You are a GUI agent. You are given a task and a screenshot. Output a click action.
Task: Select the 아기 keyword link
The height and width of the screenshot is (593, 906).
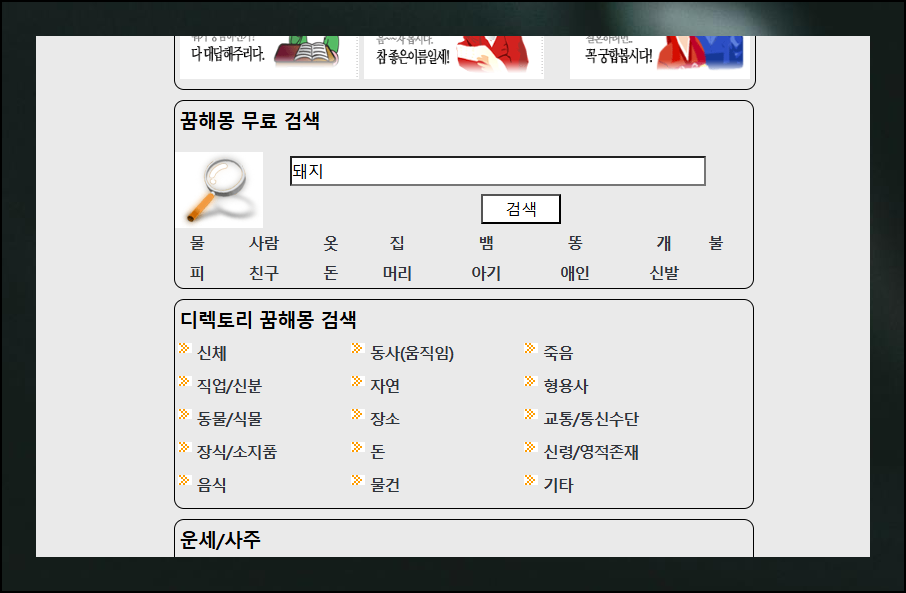486,273
